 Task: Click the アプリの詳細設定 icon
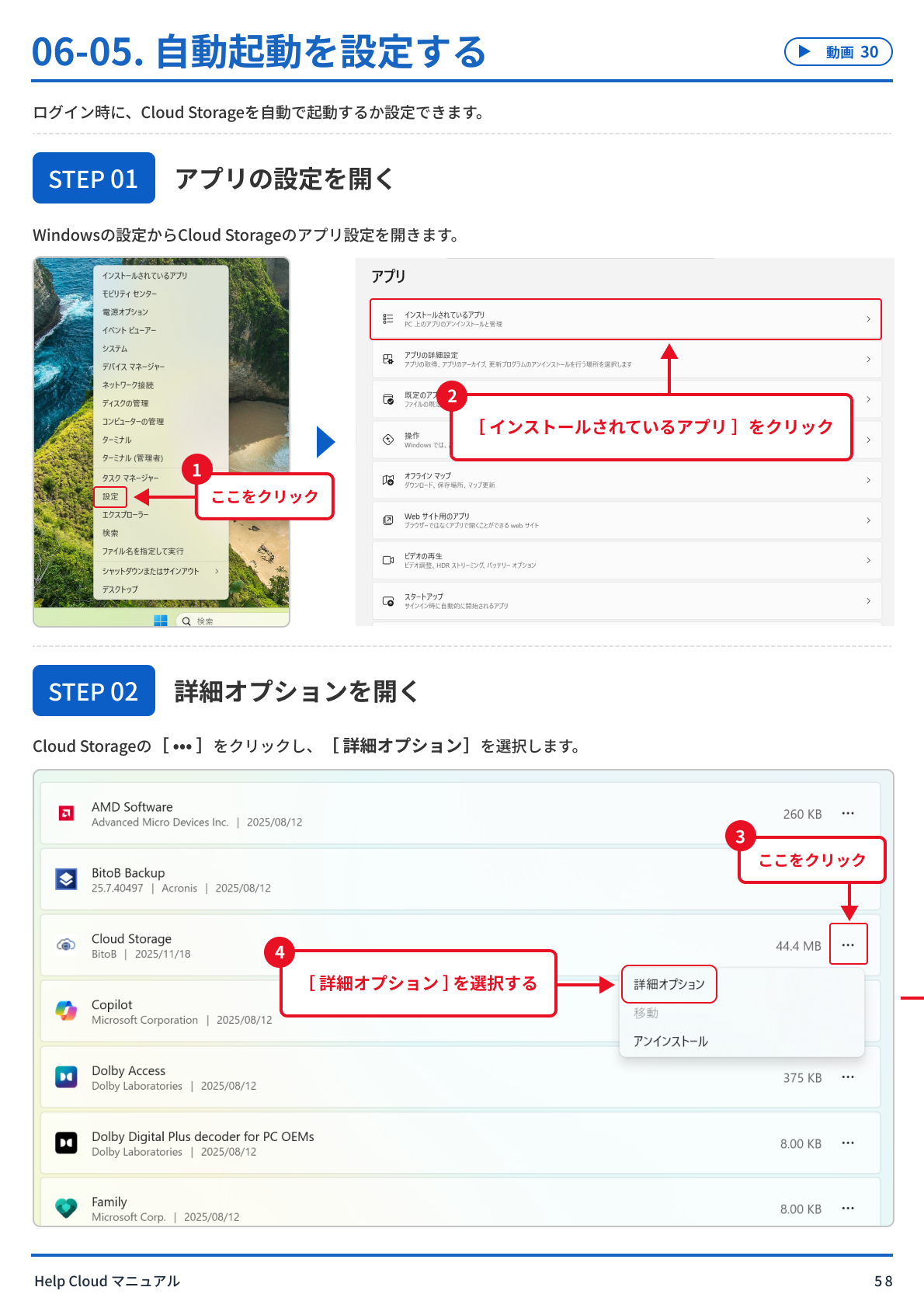[x=387, y=359]
